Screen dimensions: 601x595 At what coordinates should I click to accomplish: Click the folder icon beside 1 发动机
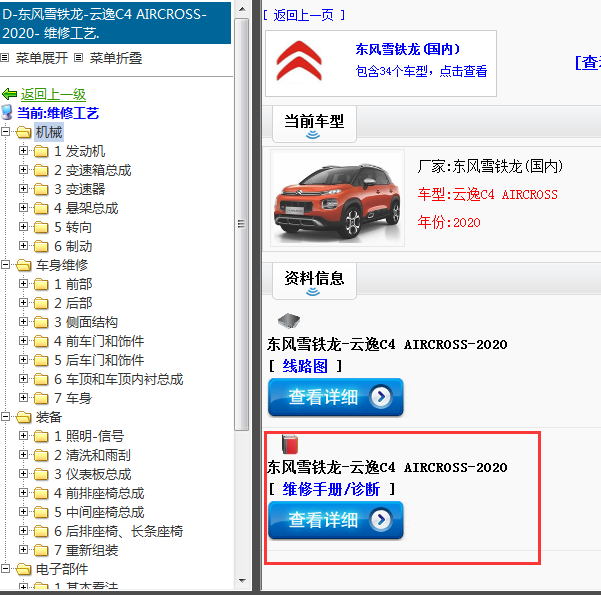41,151
